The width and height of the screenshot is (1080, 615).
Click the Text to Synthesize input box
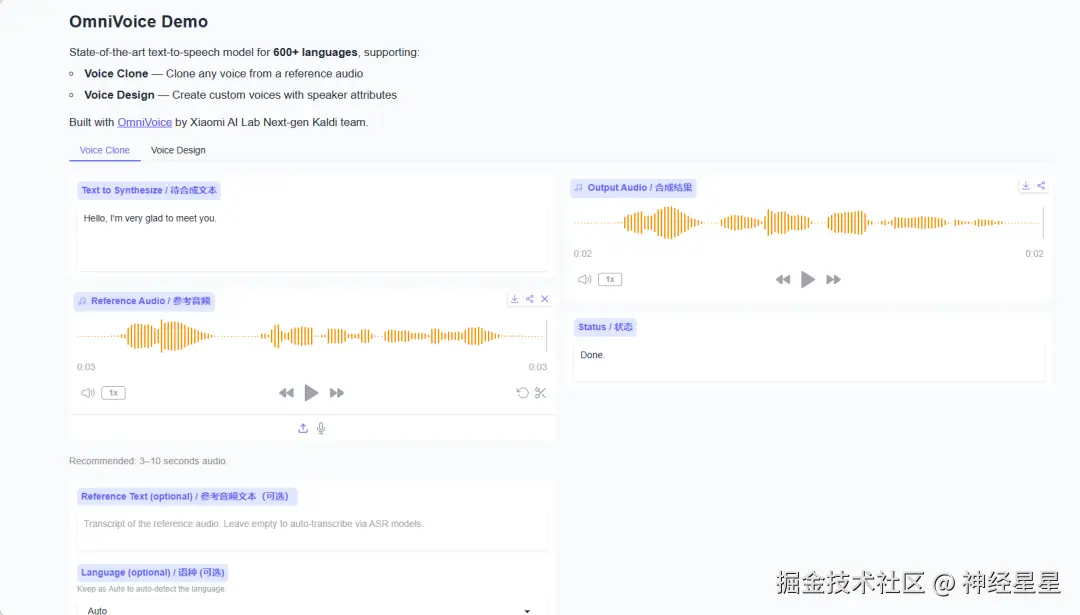(x=313, y=237)
